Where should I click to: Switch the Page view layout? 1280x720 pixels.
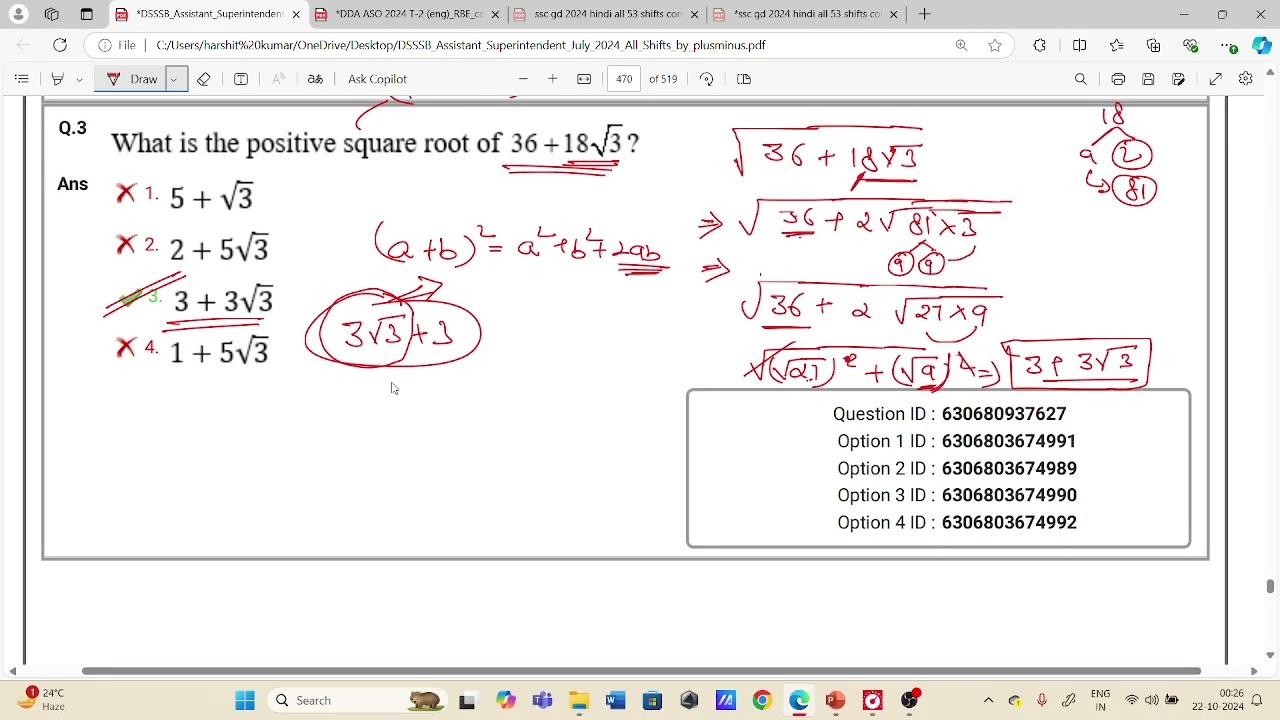[x=743, y=79]
